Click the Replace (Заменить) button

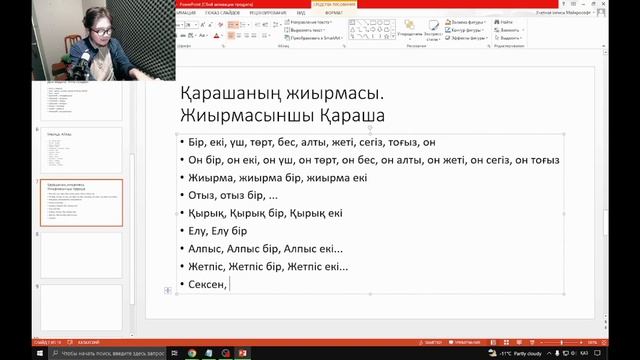(509, 30)
